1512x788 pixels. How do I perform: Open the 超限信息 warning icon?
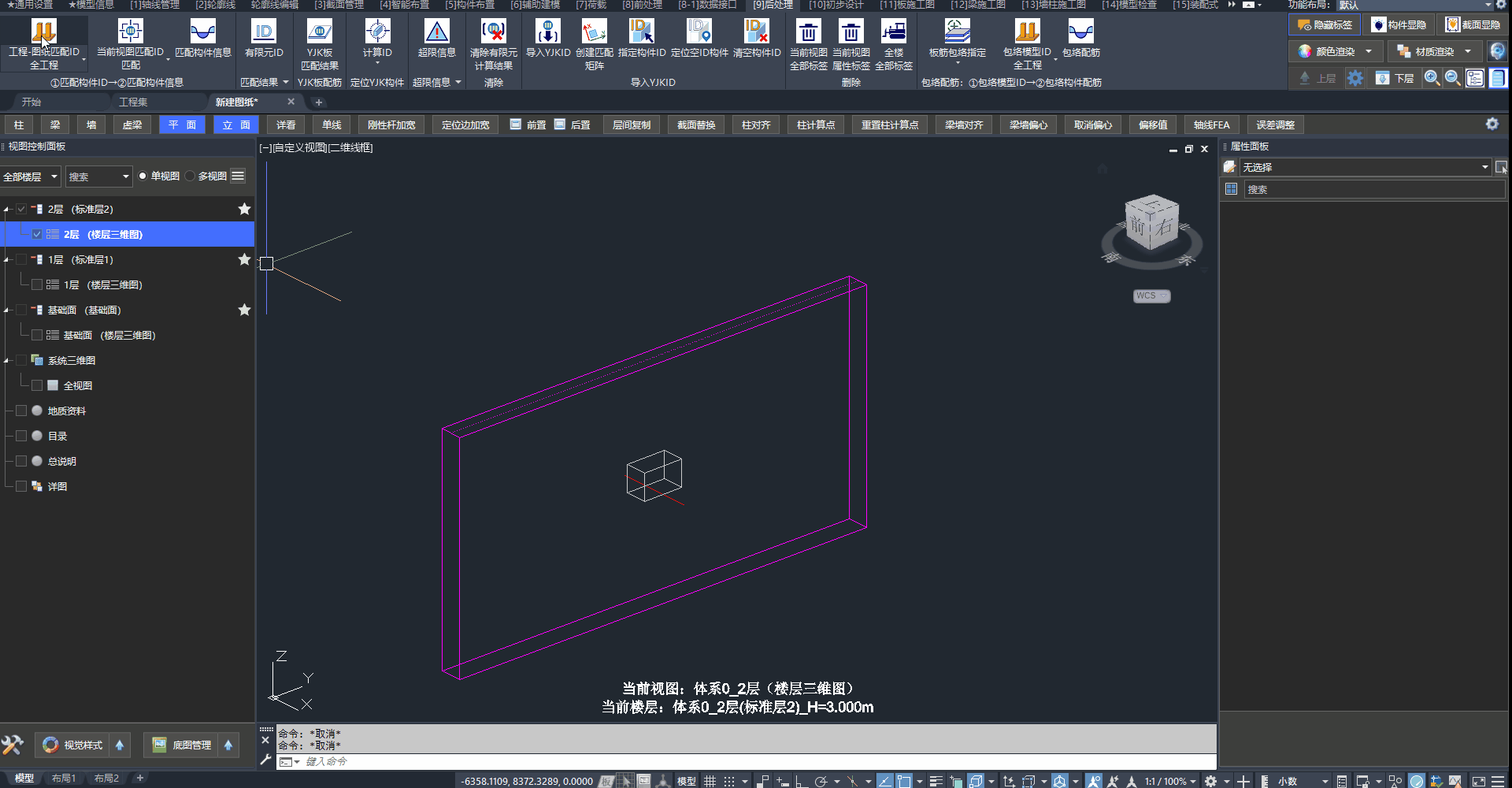[x=436, y=32]
